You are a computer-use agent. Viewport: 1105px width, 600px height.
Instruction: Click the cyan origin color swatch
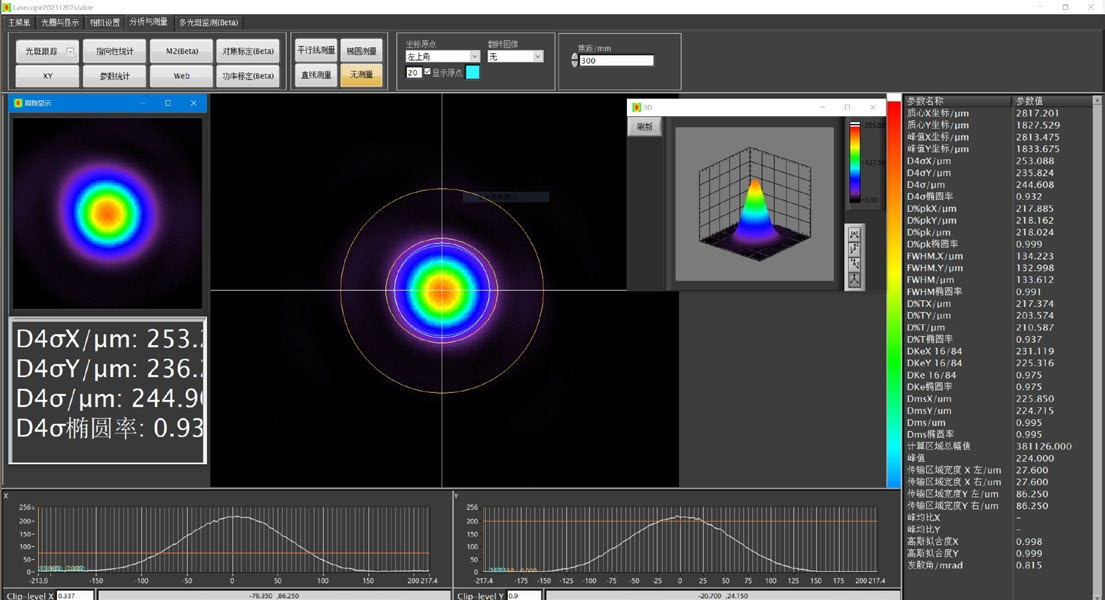(472, 72)
